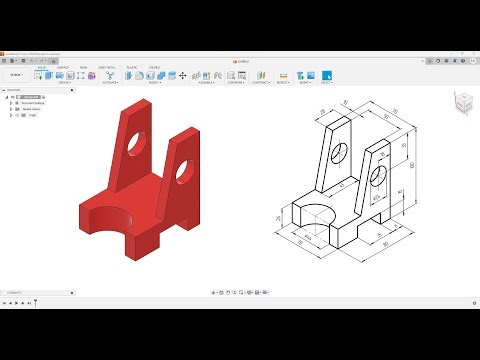Toggle visibility eye of root component
The width and height of the screenshot is (480, 360).
(x=13, y=97)
